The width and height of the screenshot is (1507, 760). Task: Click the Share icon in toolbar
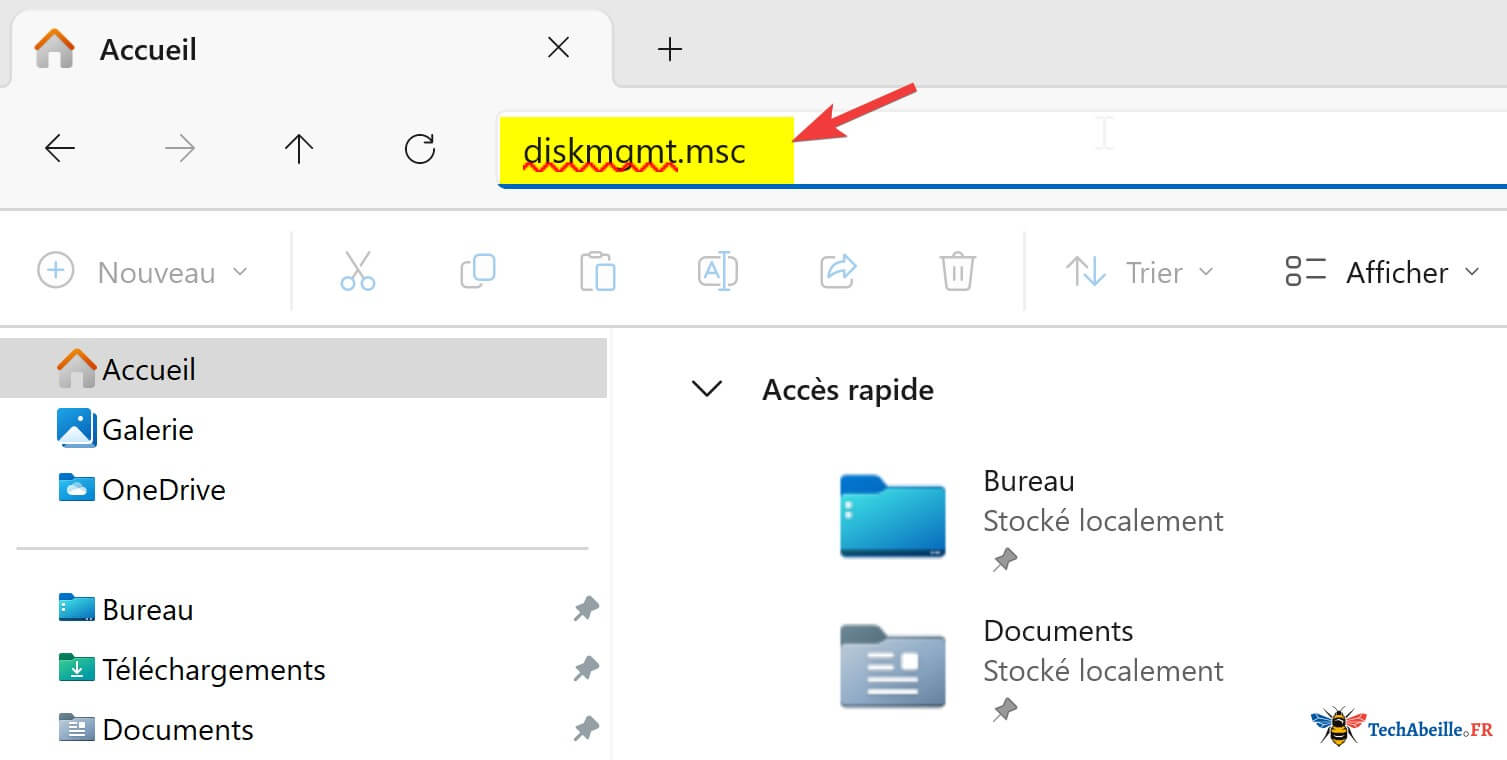point(838,272)
